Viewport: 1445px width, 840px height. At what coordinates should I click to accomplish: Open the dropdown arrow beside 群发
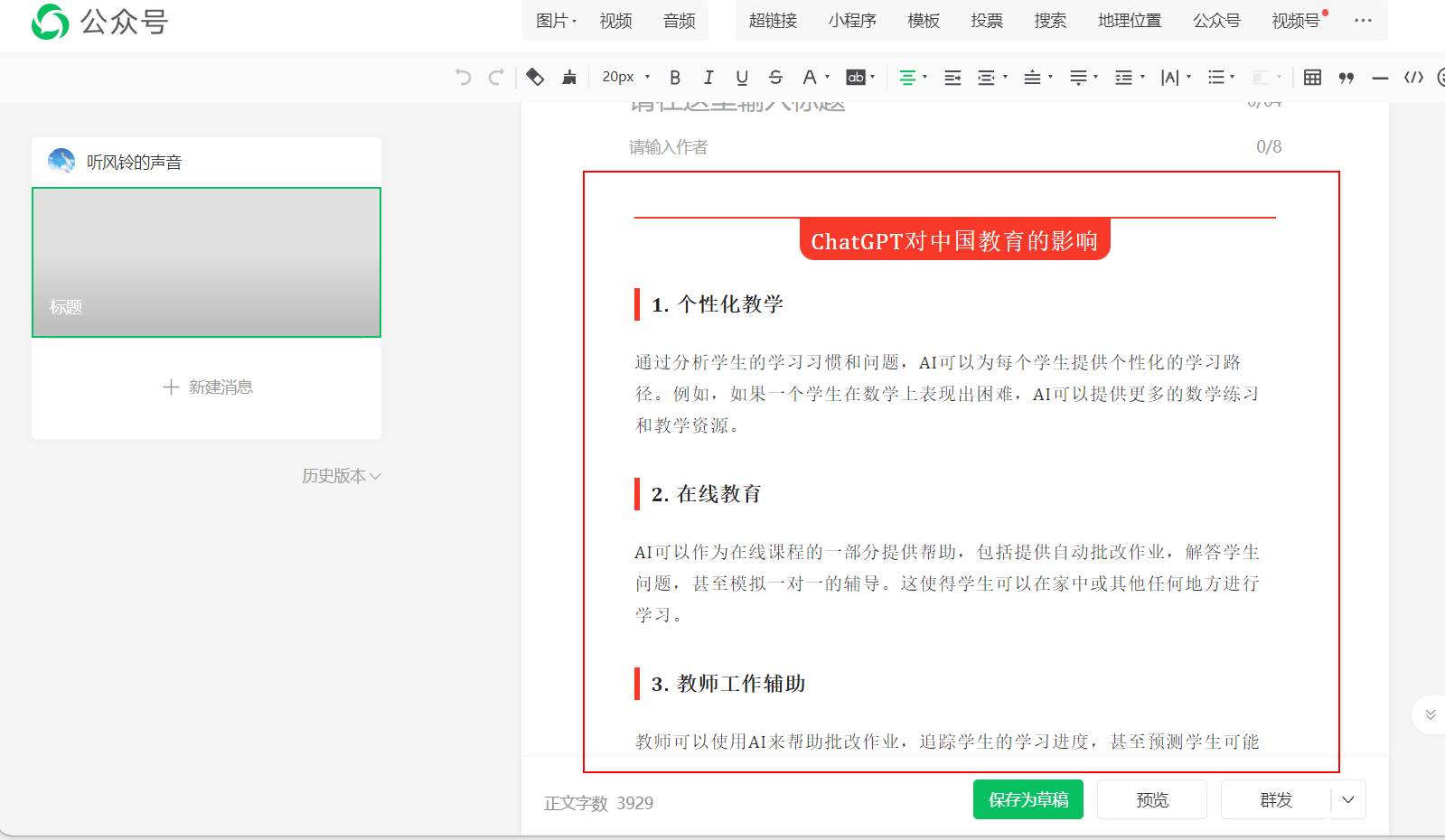1348,799
